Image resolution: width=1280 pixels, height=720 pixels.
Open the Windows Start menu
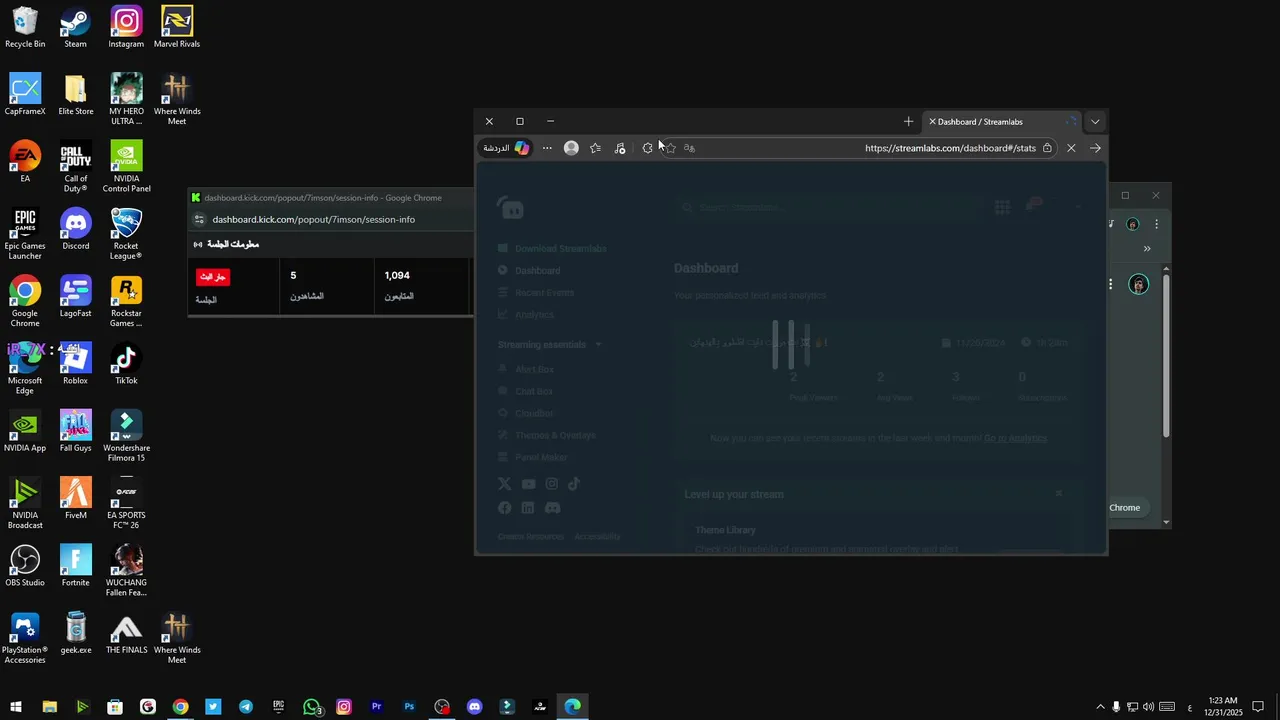[x=16, y=707]
